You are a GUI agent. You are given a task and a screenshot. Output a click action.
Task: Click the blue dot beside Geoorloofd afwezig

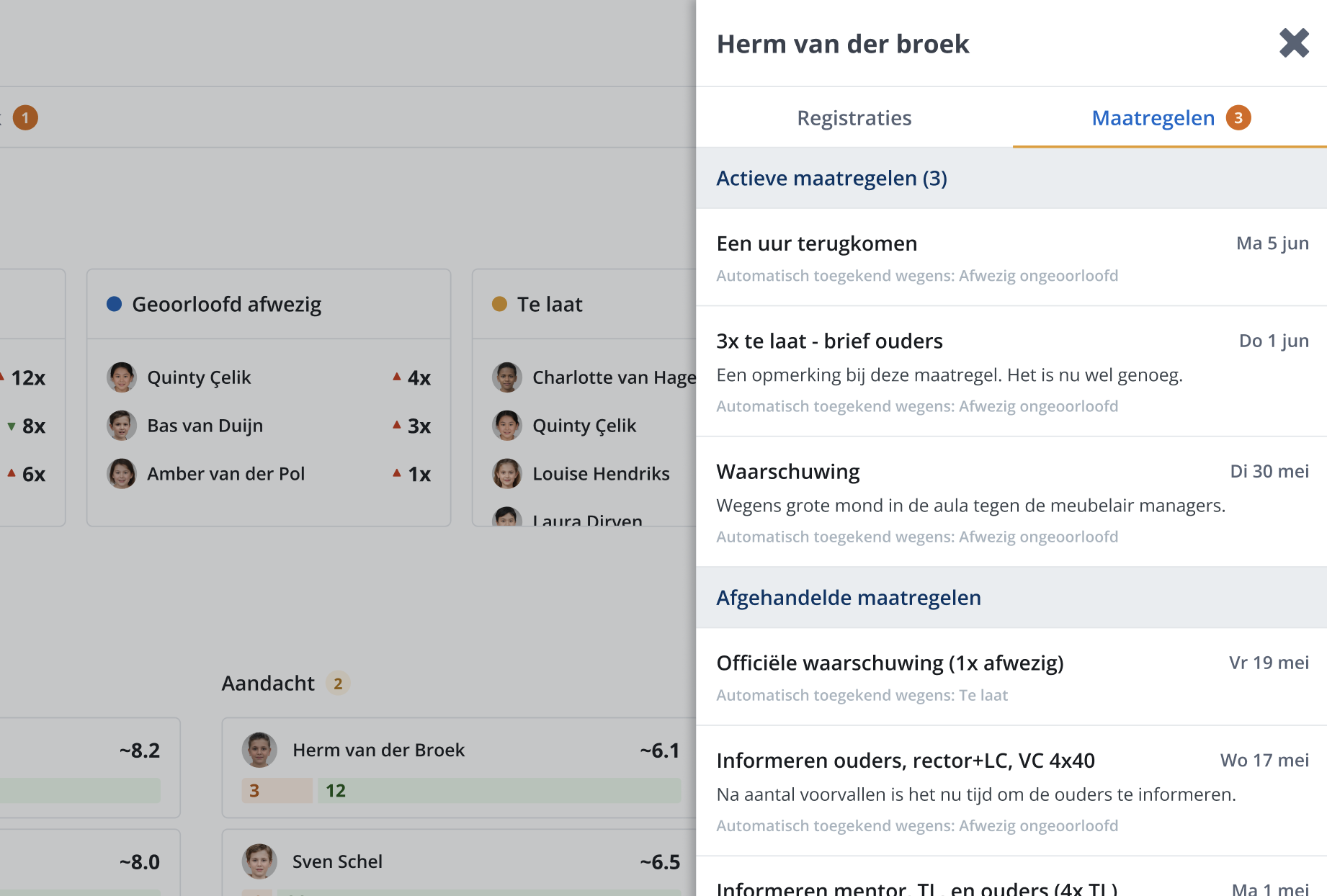click(114, 304)
